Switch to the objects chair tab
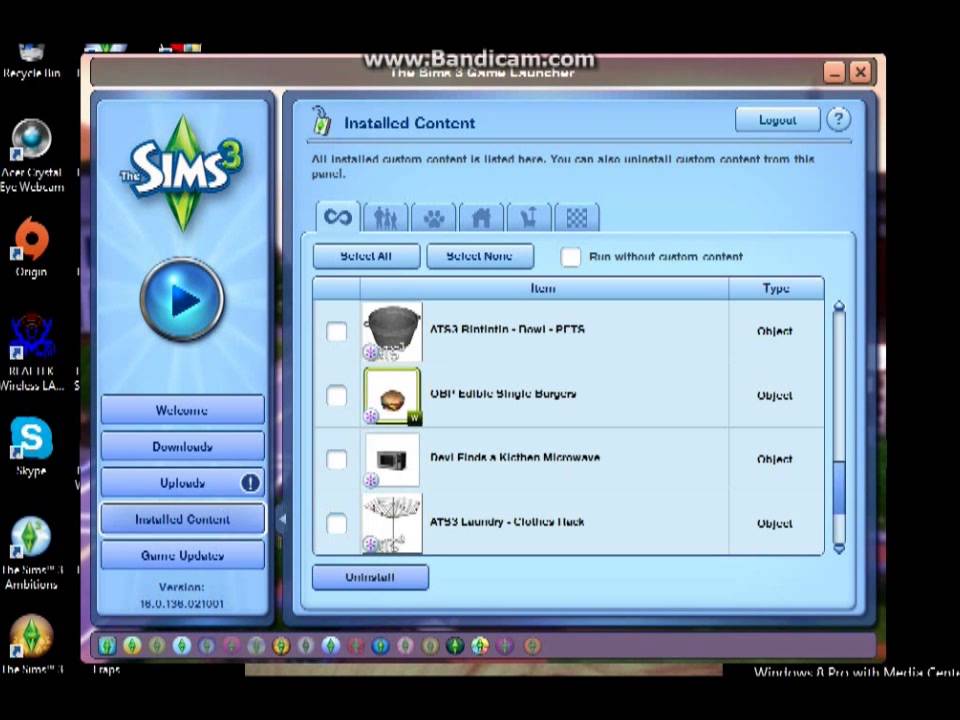The height and width of the screenshot is (720, 960). [529, 217]
